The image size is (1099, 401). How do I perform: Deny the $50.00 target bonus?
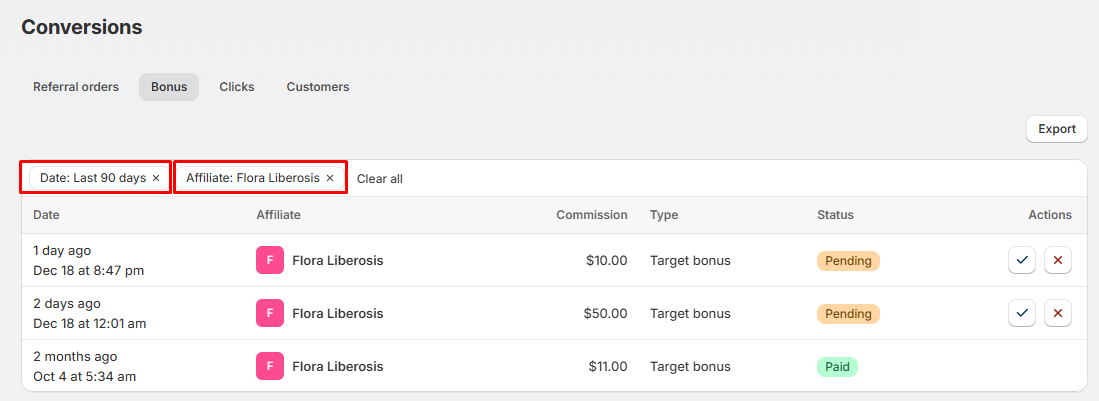[x=1058, y=314]
